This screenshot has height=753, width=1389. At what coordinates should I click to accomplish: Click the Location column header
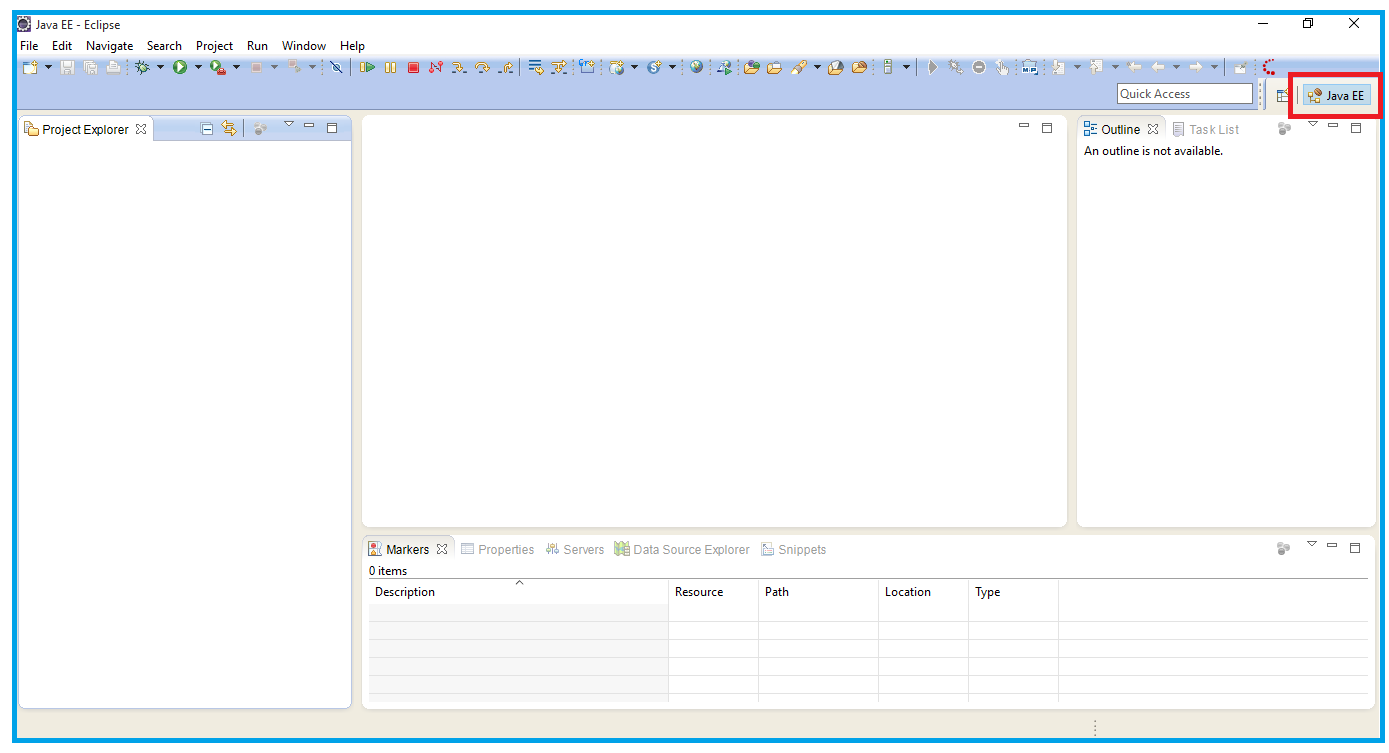tap(923, 592)
